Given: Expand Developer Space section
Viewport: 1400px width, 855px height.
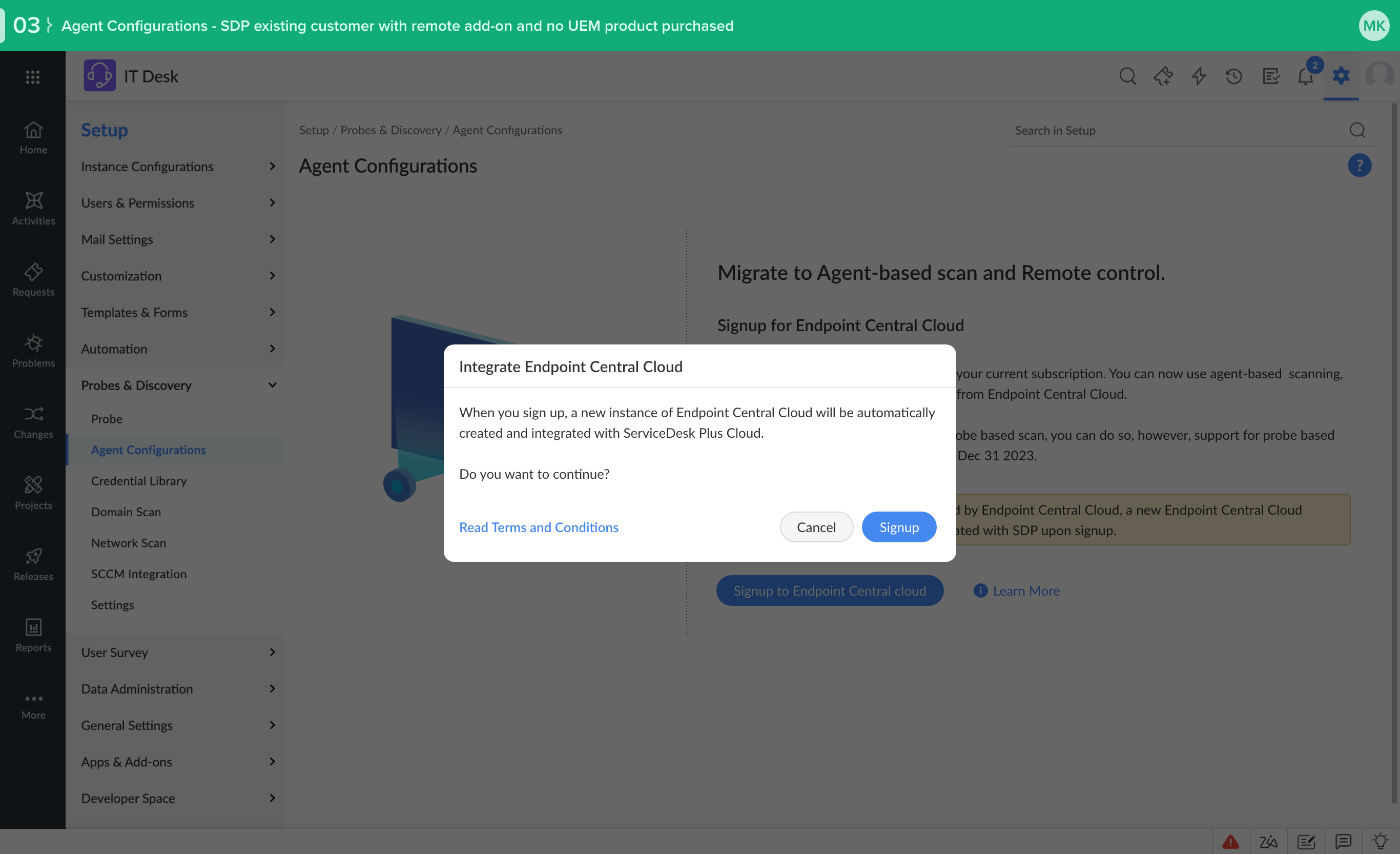Looking at the screenshot, I should pos(176,798).
